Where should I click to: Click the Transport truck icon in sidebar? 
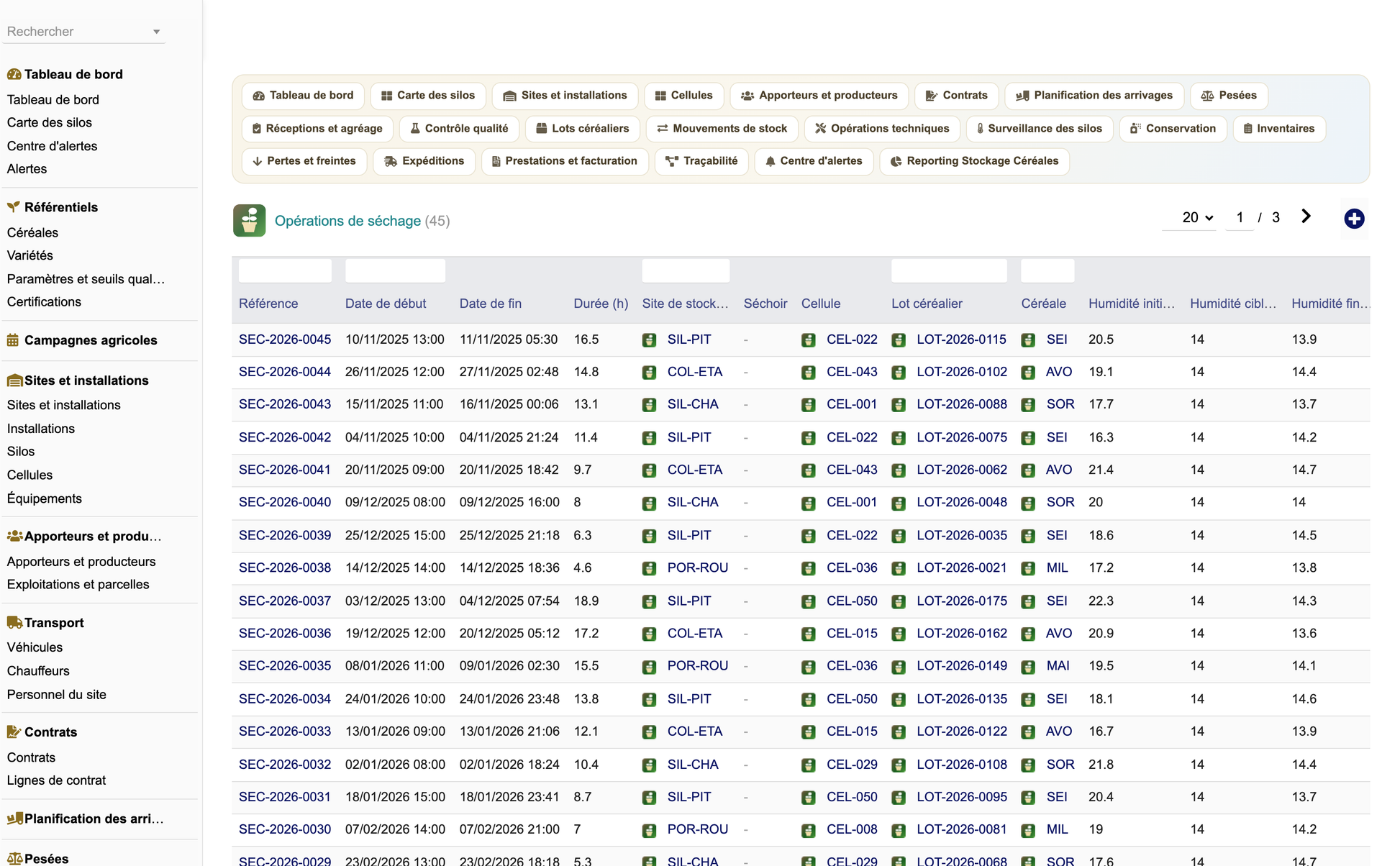14,622
